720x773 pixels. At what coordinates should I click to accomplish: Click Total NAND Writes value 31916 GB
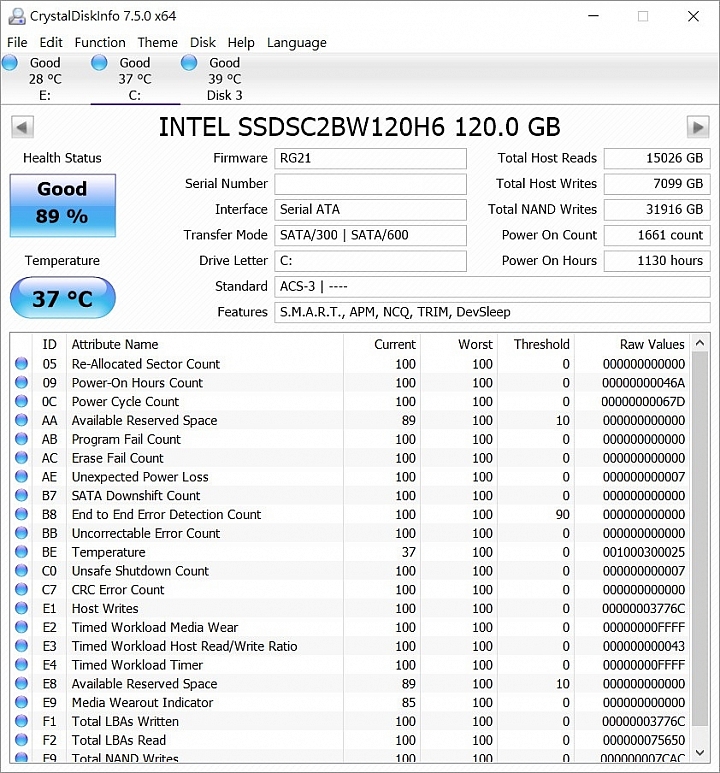(x=657, y=210)
